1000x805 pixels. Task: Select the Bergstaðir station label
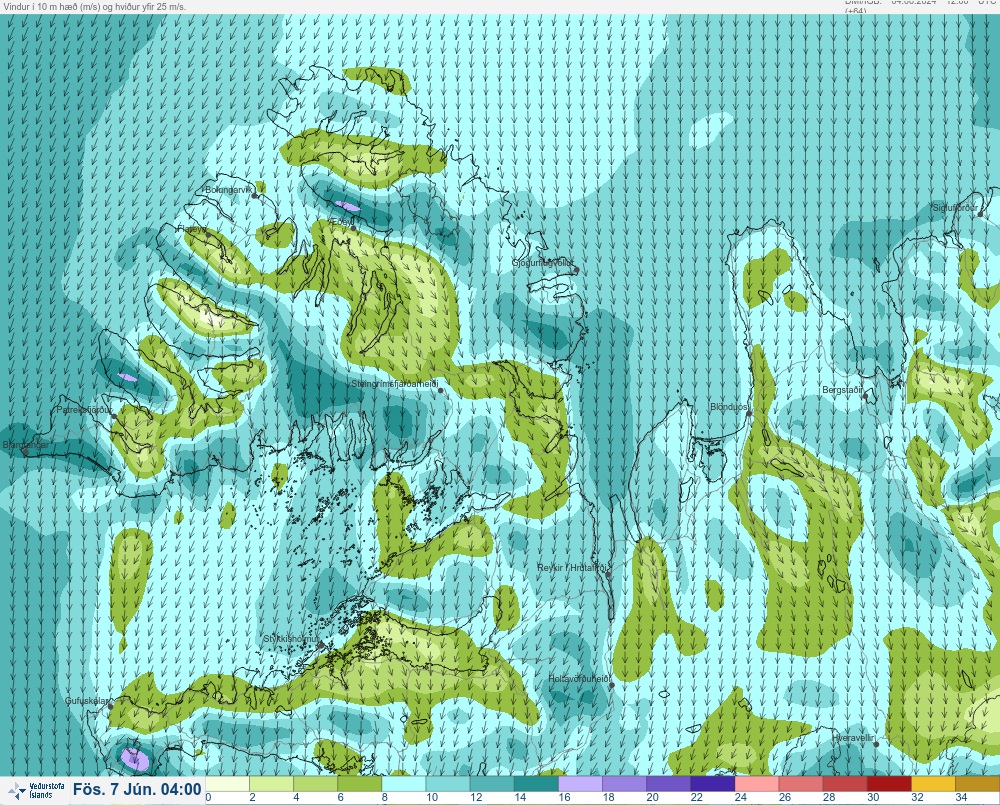click(842, 390)
